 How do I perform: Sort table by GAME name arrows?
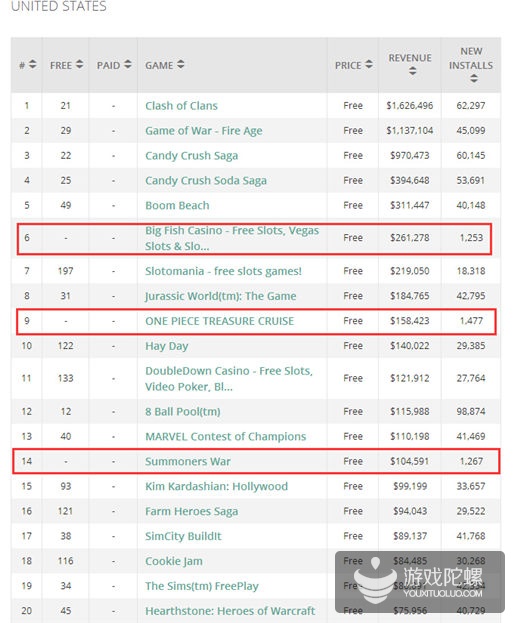coord(180,64)
